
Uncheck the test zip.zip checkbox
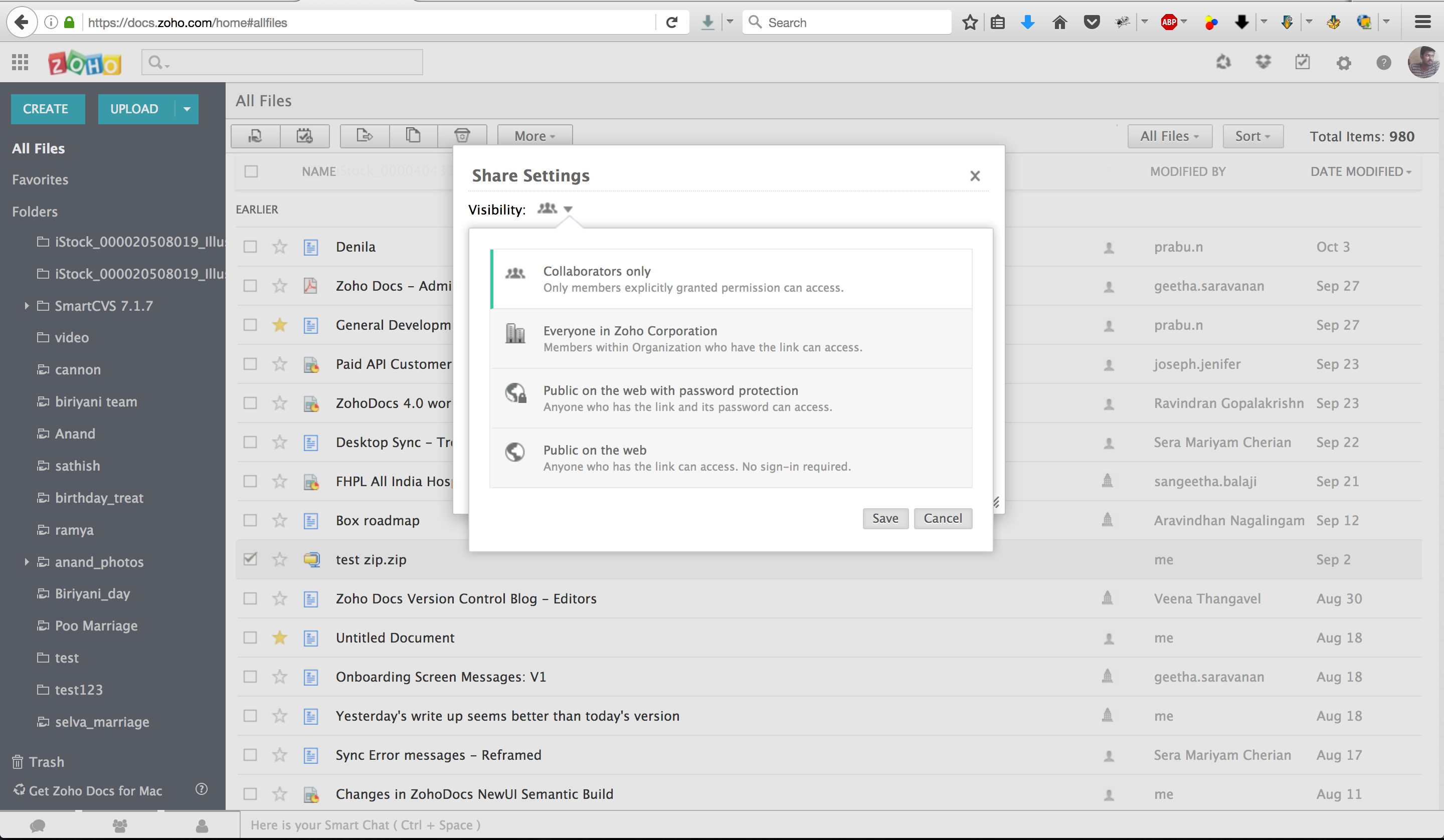[x=250, y=559]
